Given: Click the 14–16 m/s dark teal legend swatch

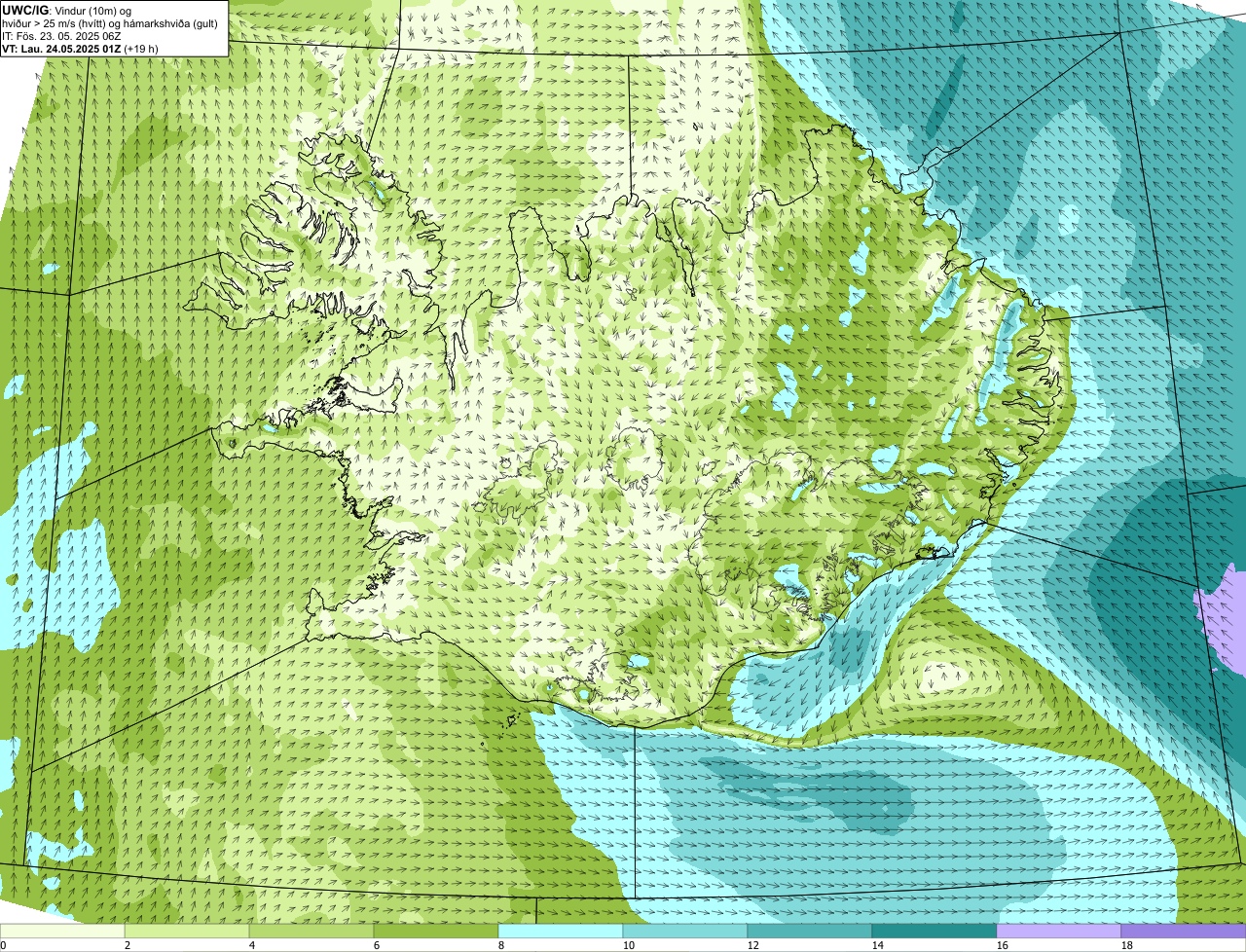Looking at the screenshot, I should tap(934, 932).
